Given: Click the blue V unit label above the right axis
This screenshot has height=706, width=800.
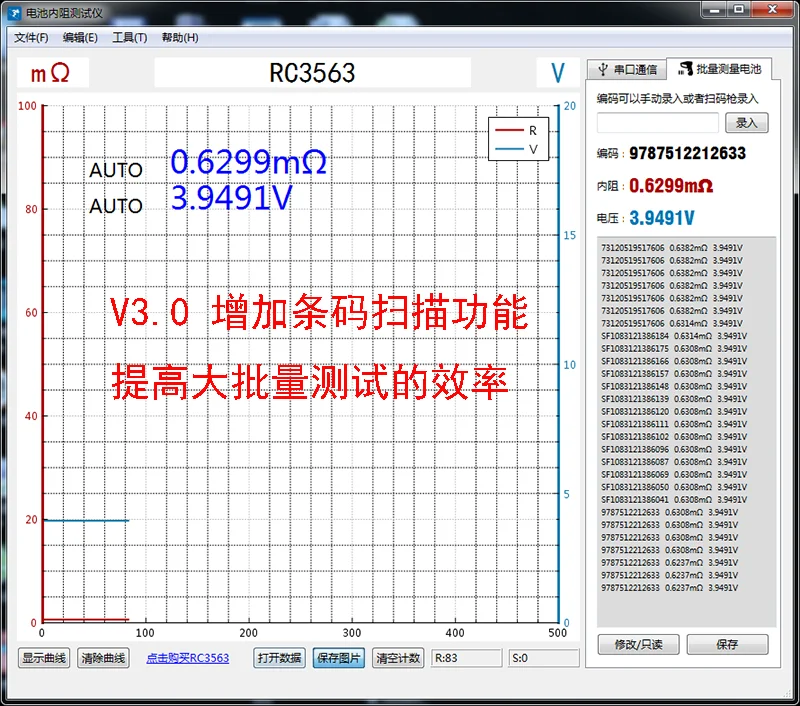Looking at the screenshot, I should 558,73.
